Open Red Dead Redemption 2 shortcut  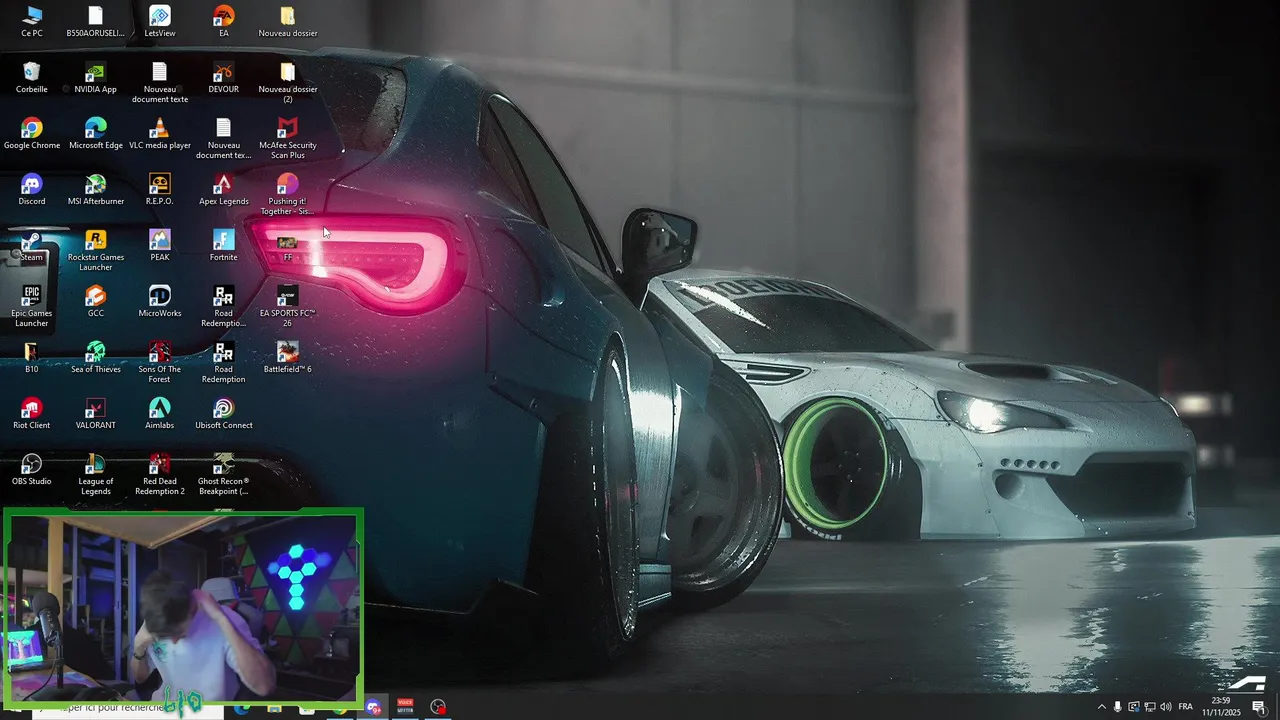pos(160,475)
